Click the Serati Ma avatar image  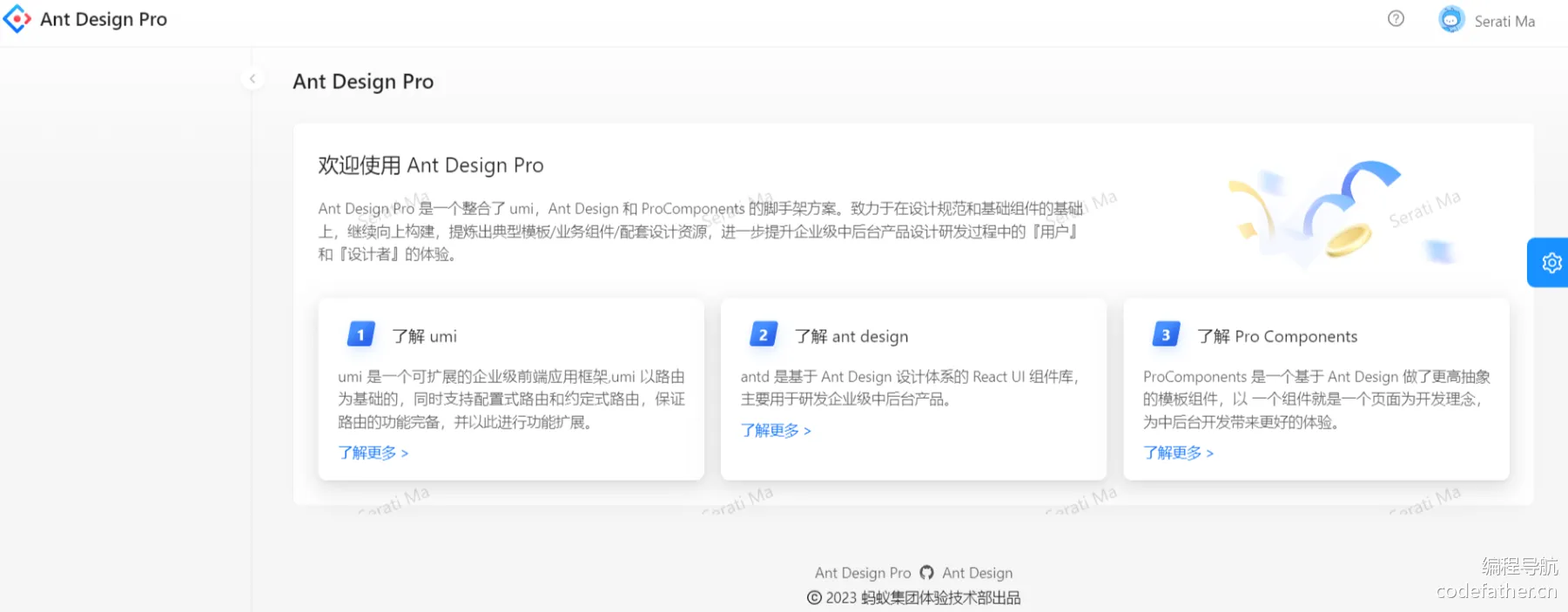(1451, 20)
